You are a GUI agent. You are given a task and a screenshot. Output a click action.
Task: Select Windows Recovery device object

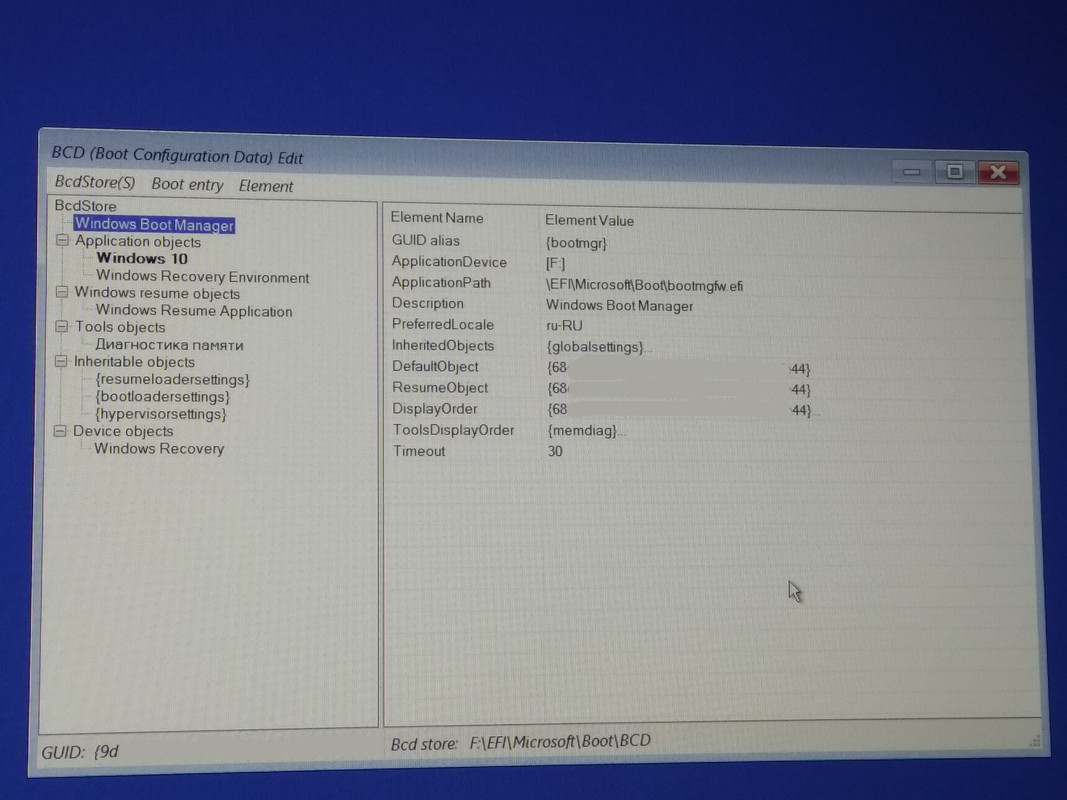tap(159, 448)
